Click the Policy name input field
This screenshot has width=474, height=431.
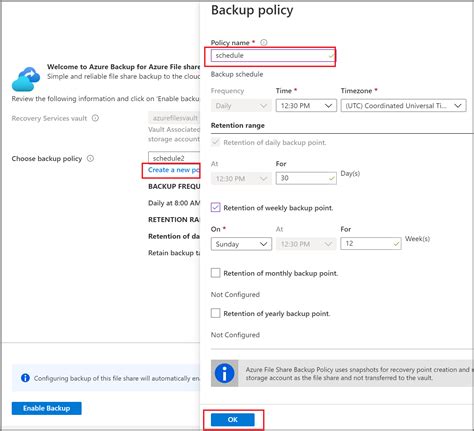tap(273, 55)
